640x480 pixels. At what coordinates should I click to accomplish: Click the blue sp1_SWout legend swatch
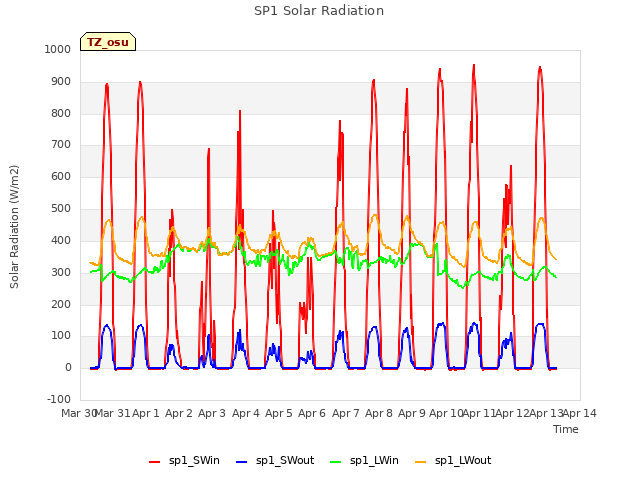pyautogui.click(x=242, y=462)
